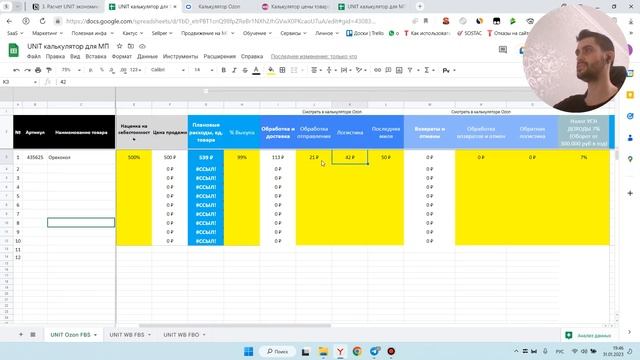The height and width of the screenshot is (360, 640).
Task: Switch to Калькулятор цены товара browser tab
Action: (x=297, y=7)
